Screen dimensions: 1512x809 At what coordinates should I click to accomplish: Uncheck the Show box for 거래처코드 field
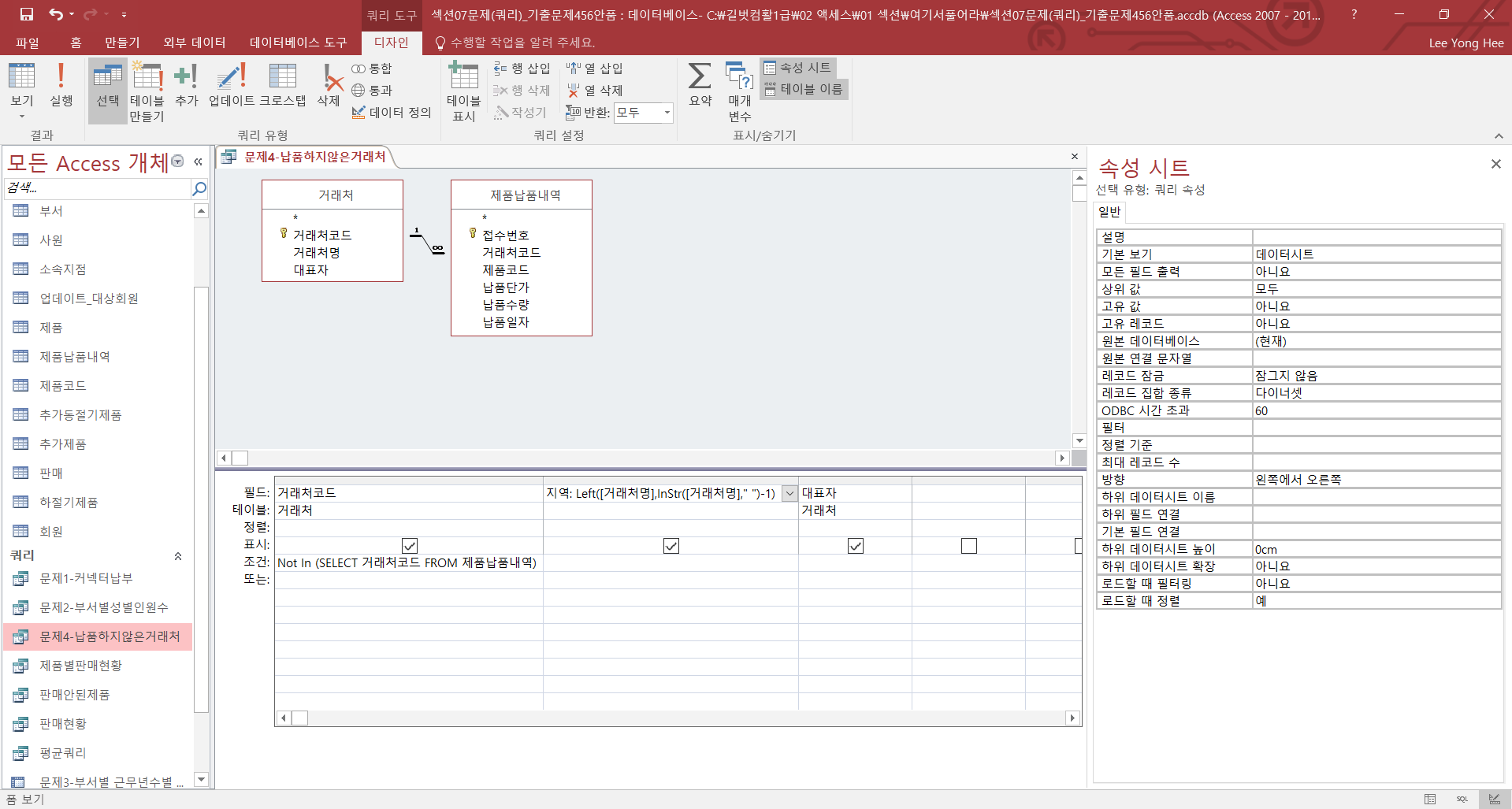[x=410, y=546]
